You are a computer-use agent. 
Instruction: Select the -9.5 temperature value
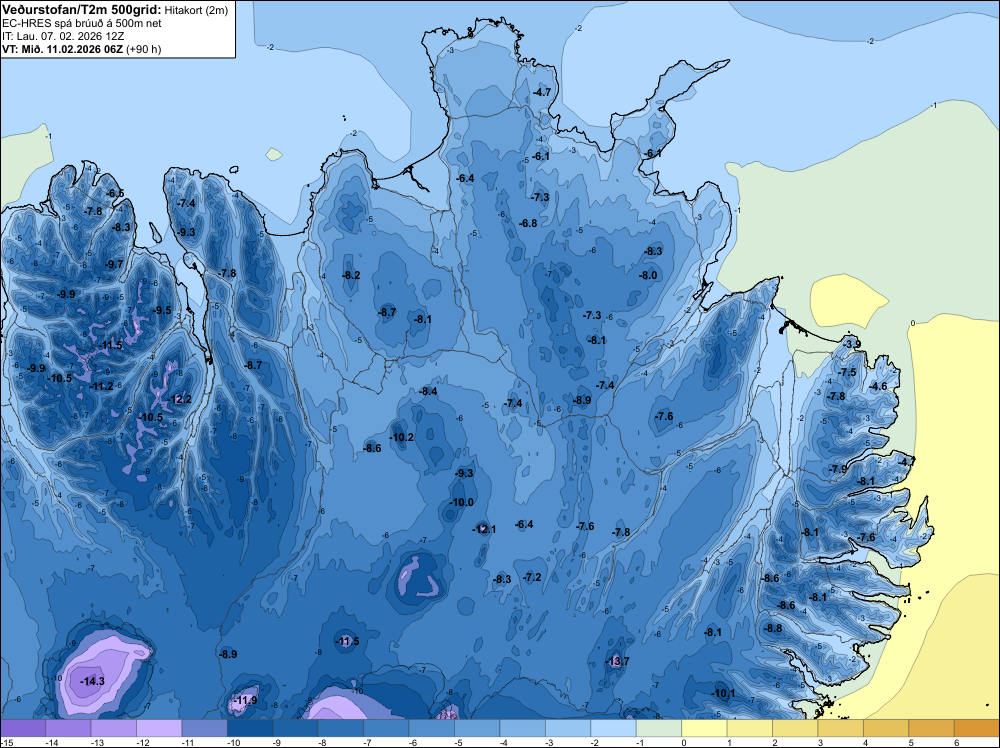coord(163,311)
